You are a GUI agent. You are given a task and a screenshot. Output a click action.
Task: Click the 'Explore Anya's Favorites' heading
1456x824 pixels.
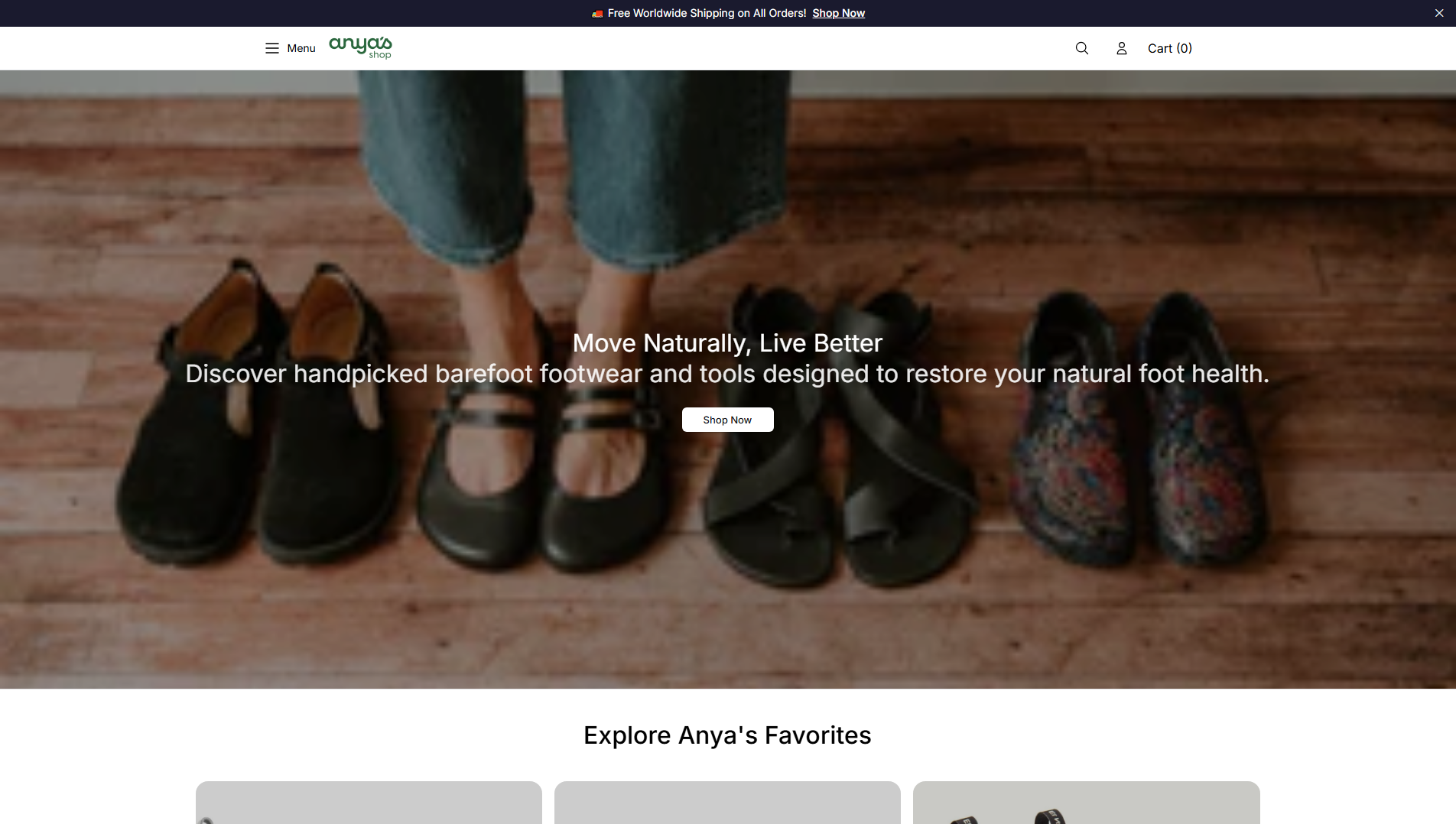click(x=727, y=735)
